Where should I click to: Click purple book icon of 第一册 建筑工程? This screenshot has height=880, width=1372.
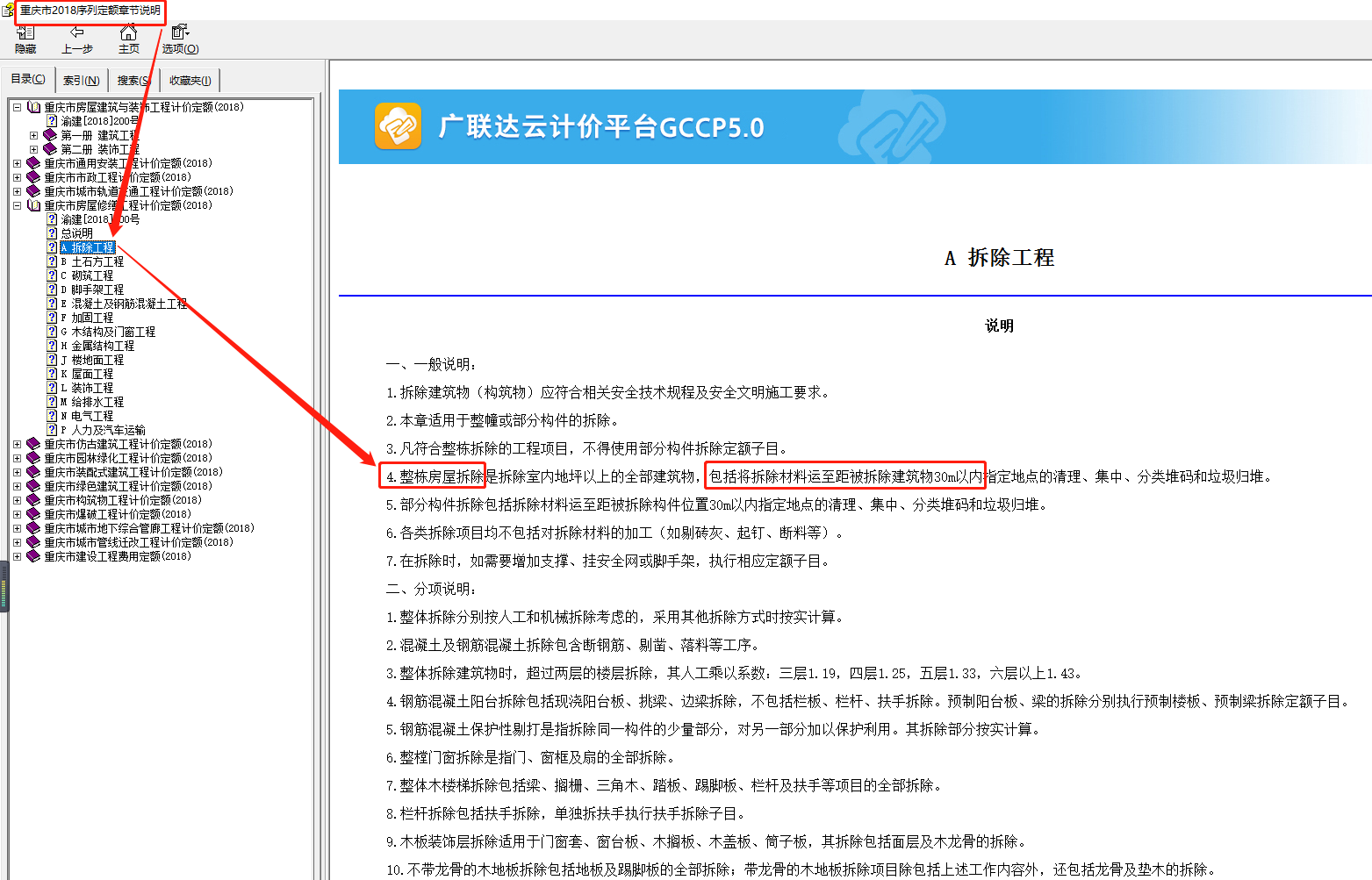pyautogui.click(x=50, y=135)
